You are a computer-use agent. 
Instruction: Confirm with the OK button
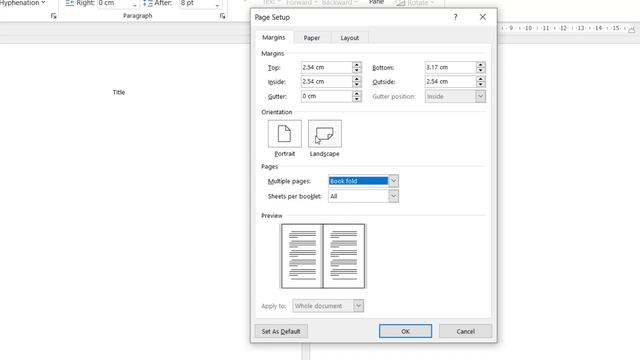(x=405, y=331)
